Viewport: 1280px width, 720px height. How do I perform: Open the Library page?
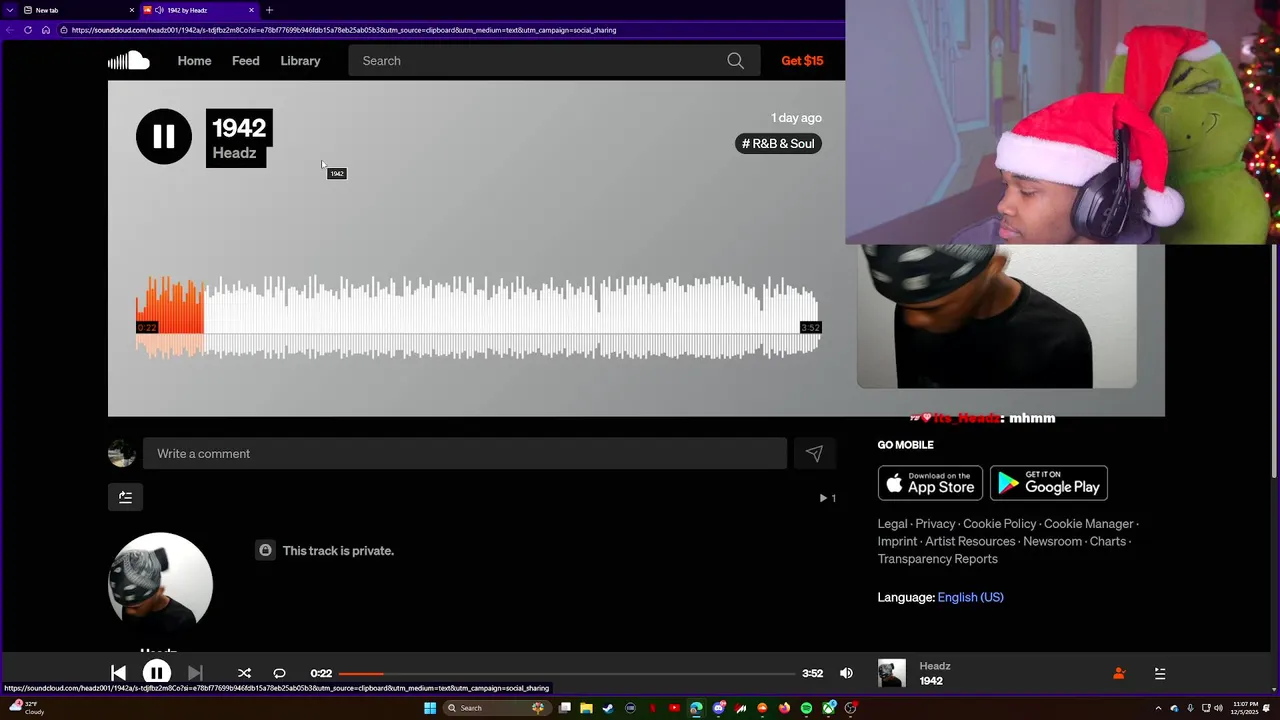tap(300, 61)
